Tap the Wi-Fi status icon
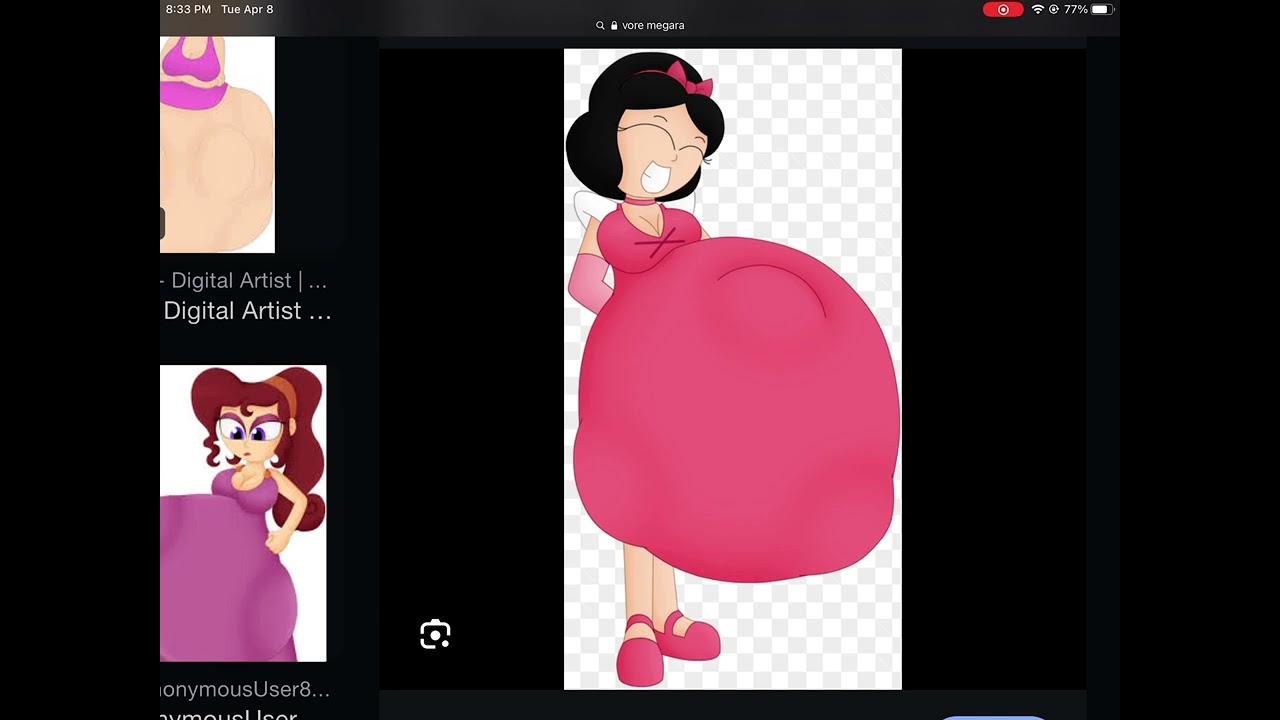Image resolution: width=1280 pixels, height=720 pixels. click(1038, 9)
